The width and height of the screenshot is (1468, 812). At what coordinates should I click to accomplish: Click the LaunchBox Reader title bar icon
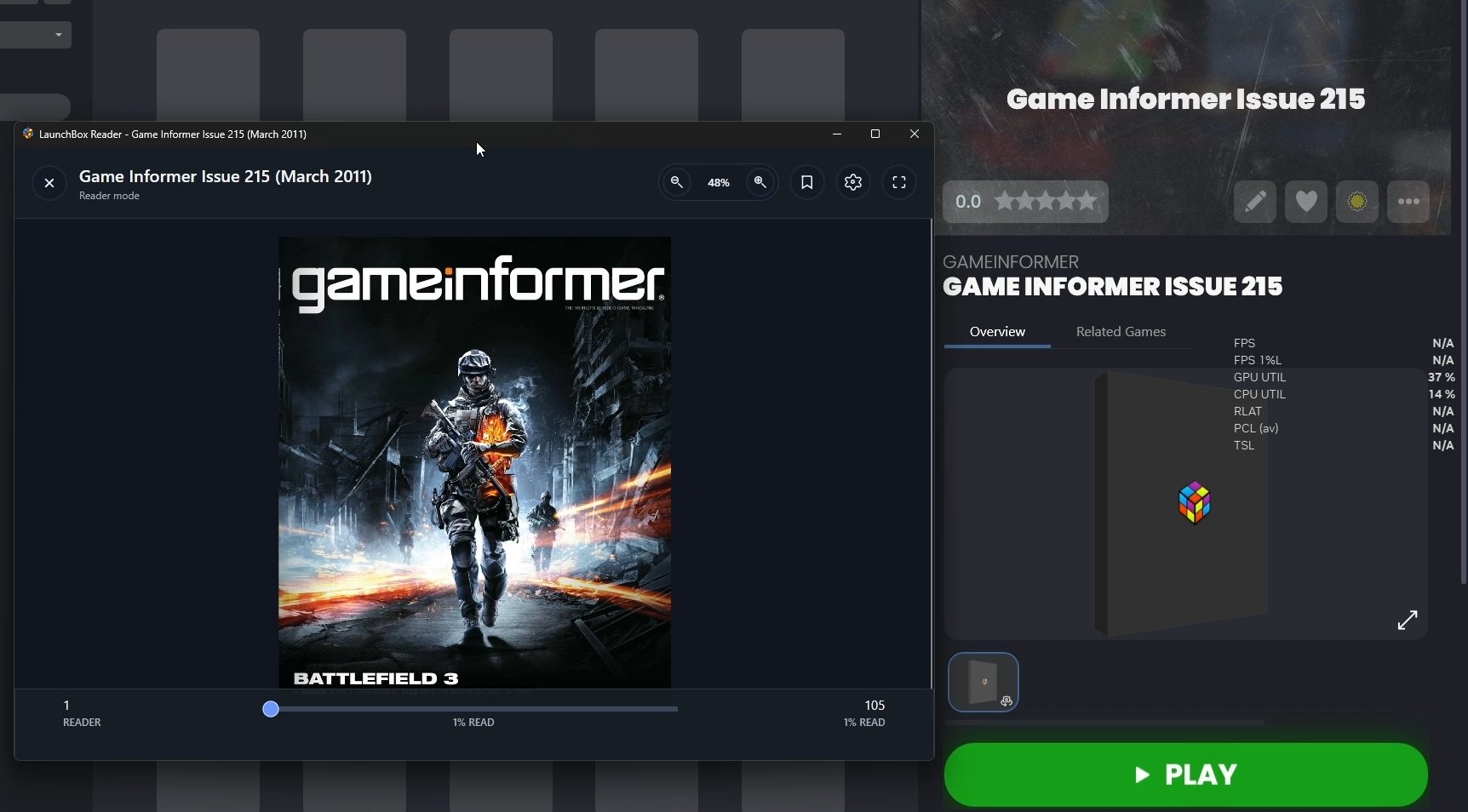pyautogui.click(x=28, y=134)
